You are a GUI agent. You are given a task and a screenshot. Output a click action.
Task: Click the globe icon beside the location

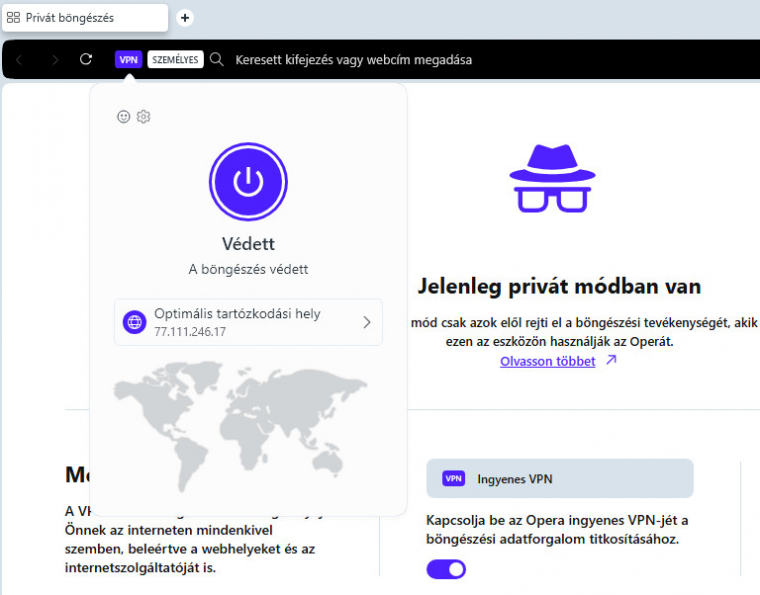(x=134, y=322)
